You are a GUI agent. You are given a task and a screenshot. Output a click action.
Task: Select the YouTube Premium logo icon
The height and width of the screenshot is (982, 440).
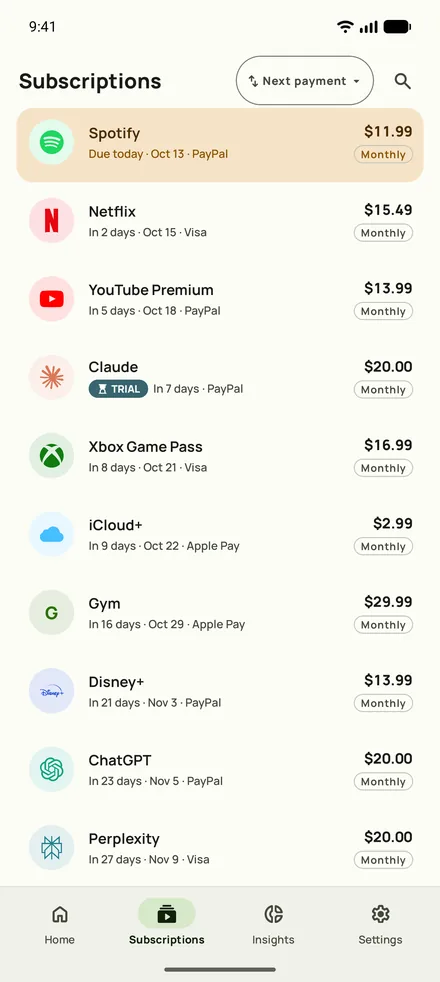[x=51, y=299]
